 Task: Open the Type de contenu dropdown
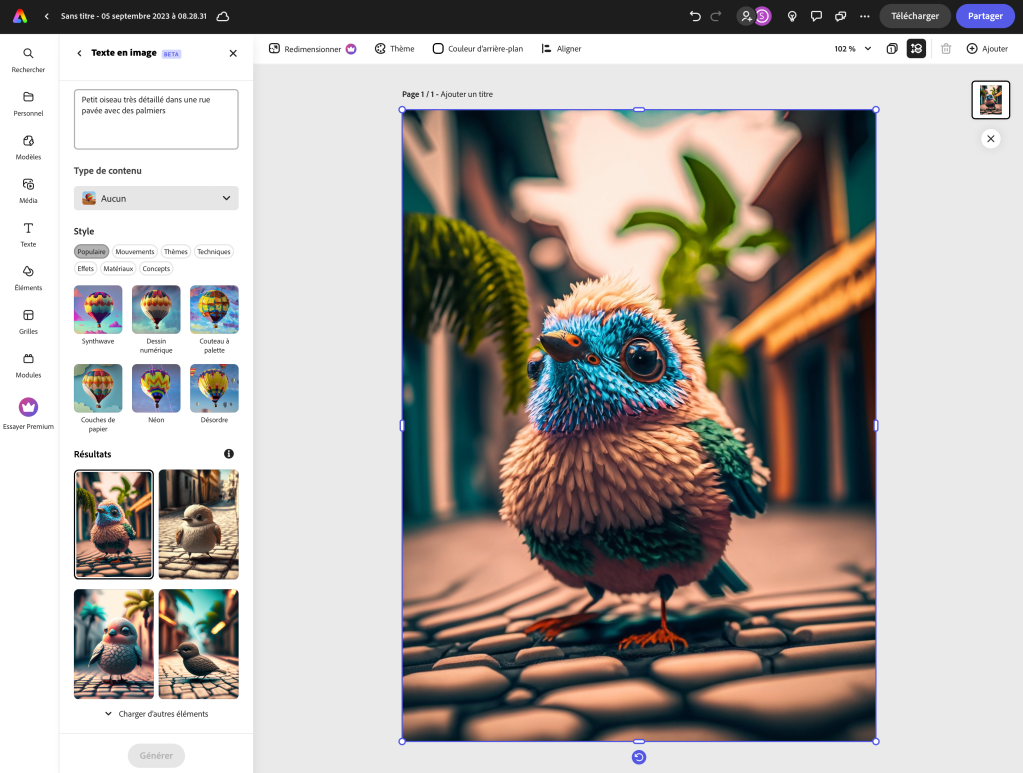[x=156, y=198]
